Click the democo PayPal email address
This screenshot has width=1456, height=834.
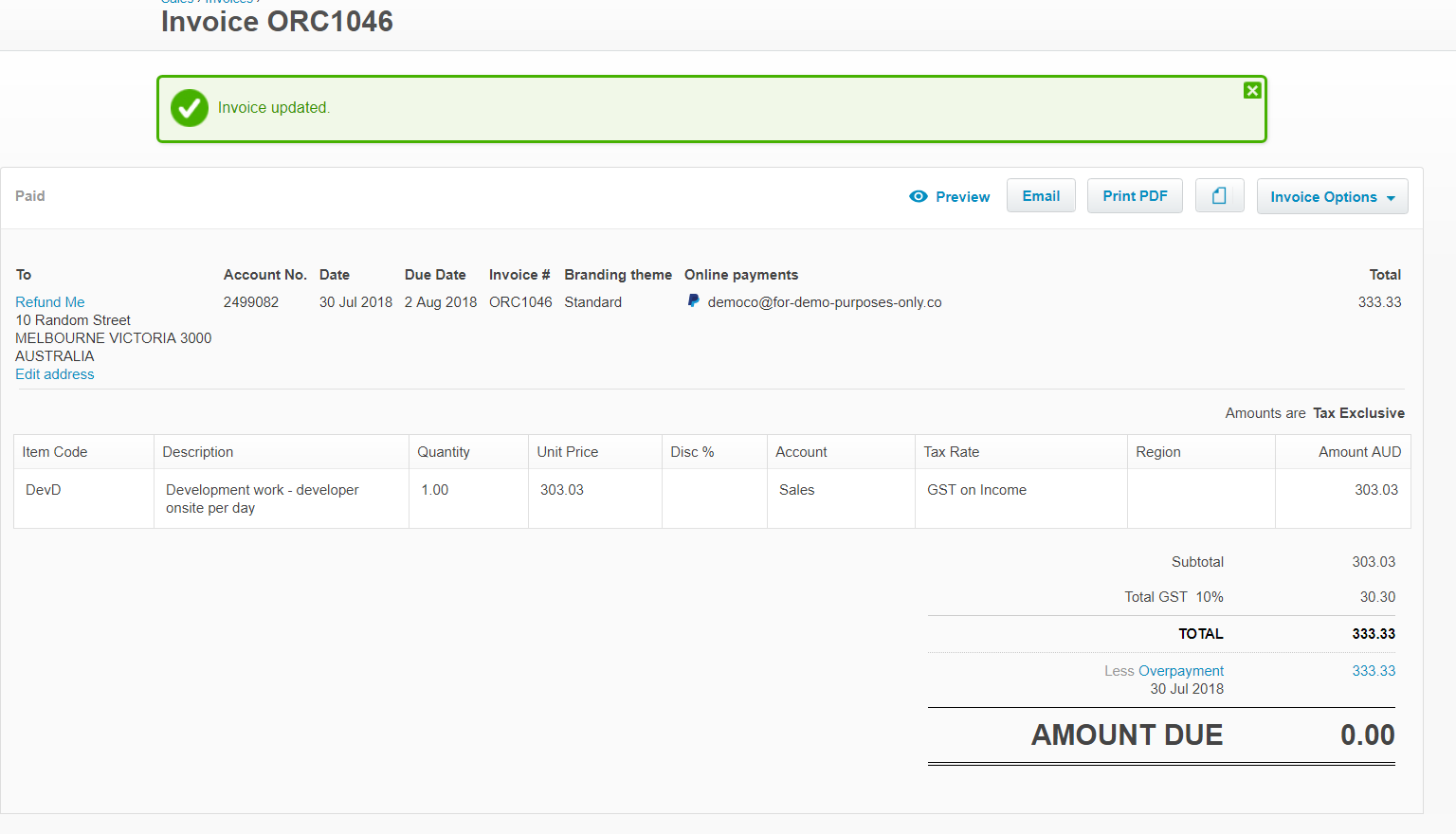pos(824,302)
